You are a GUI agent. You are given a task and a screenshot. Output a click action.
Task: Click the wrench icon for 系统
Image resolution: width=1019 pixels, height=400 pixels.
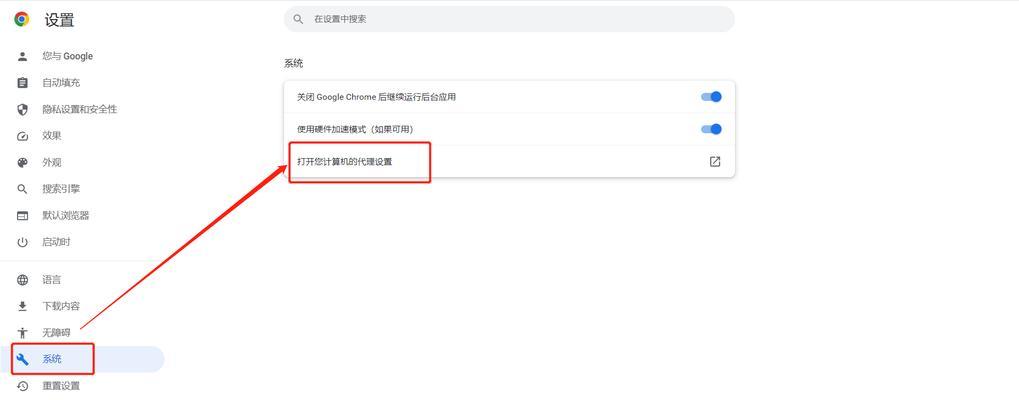[x=23, y=359]
